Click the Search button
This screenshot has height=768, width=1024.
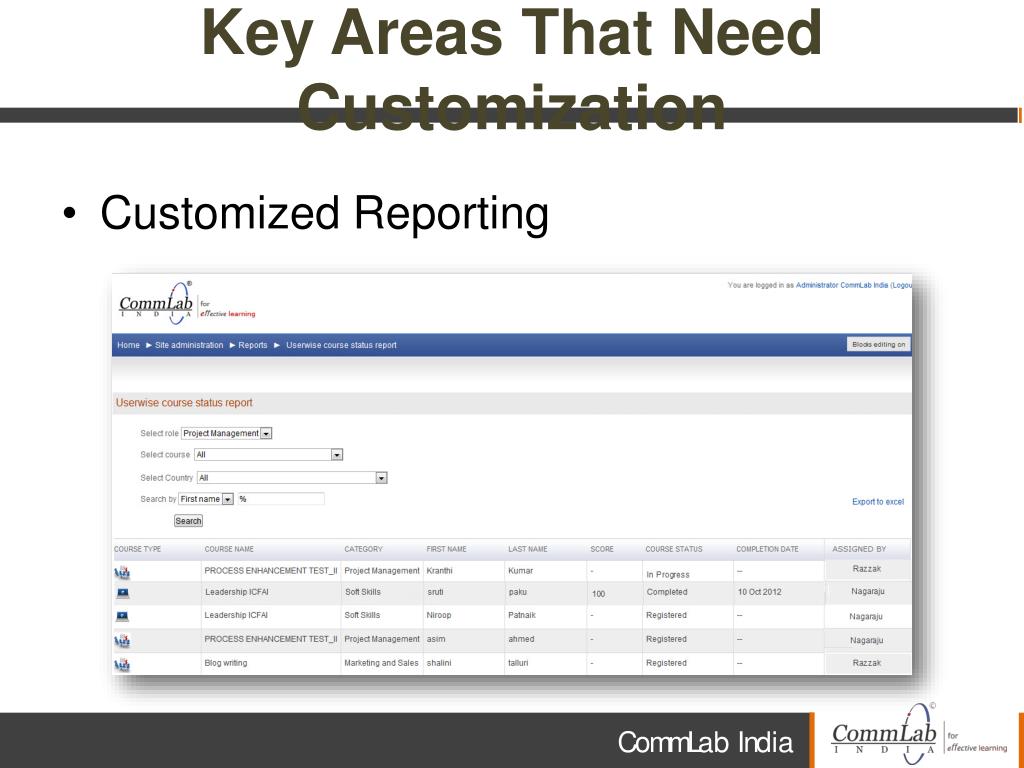(188, 520)
